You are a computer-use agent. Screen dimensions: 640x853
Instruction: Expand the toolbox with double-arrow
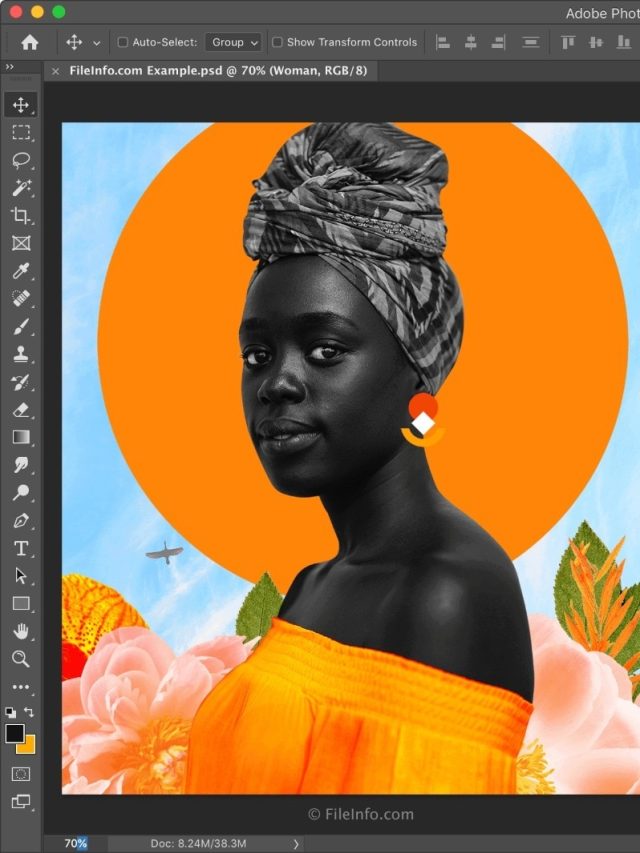click(10, 67)
